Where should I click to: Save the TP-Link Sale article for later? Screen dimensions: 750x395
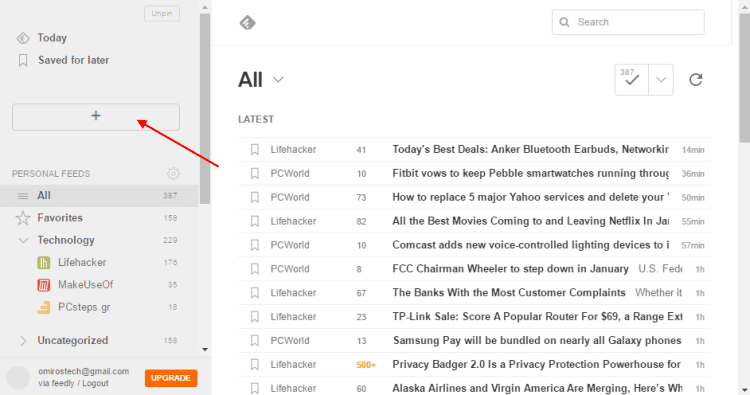click(x=254, y=317)
